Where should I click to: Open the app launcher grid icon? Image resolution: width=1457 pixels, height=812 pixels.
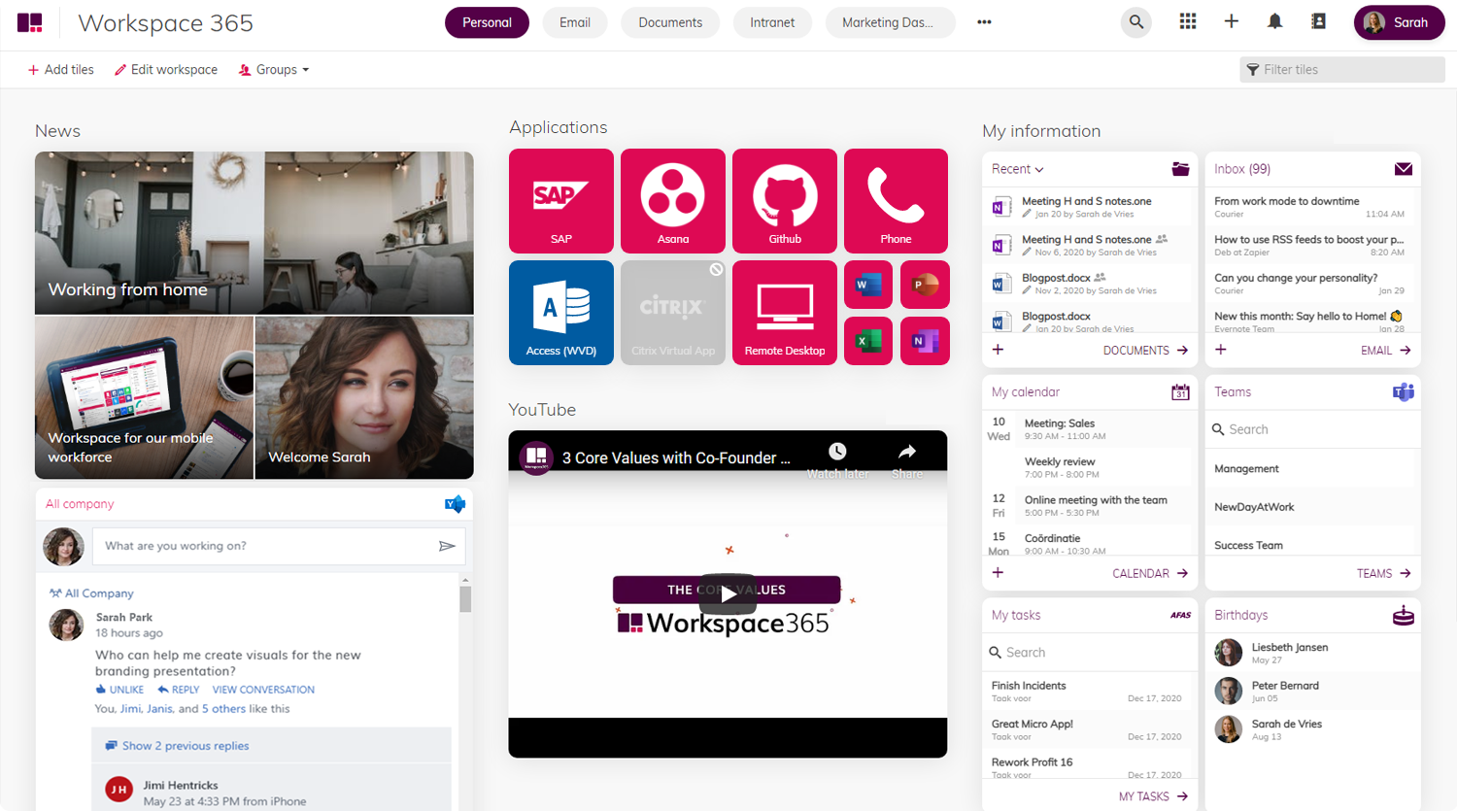tap(1187, 21)
